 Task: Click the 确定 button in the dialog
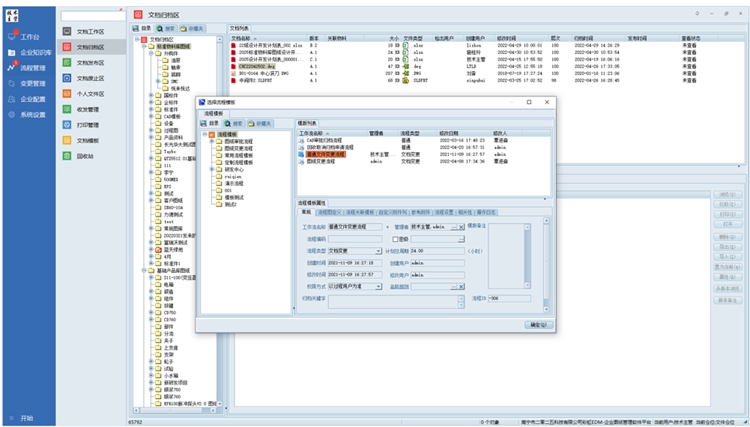pos(538,325)
